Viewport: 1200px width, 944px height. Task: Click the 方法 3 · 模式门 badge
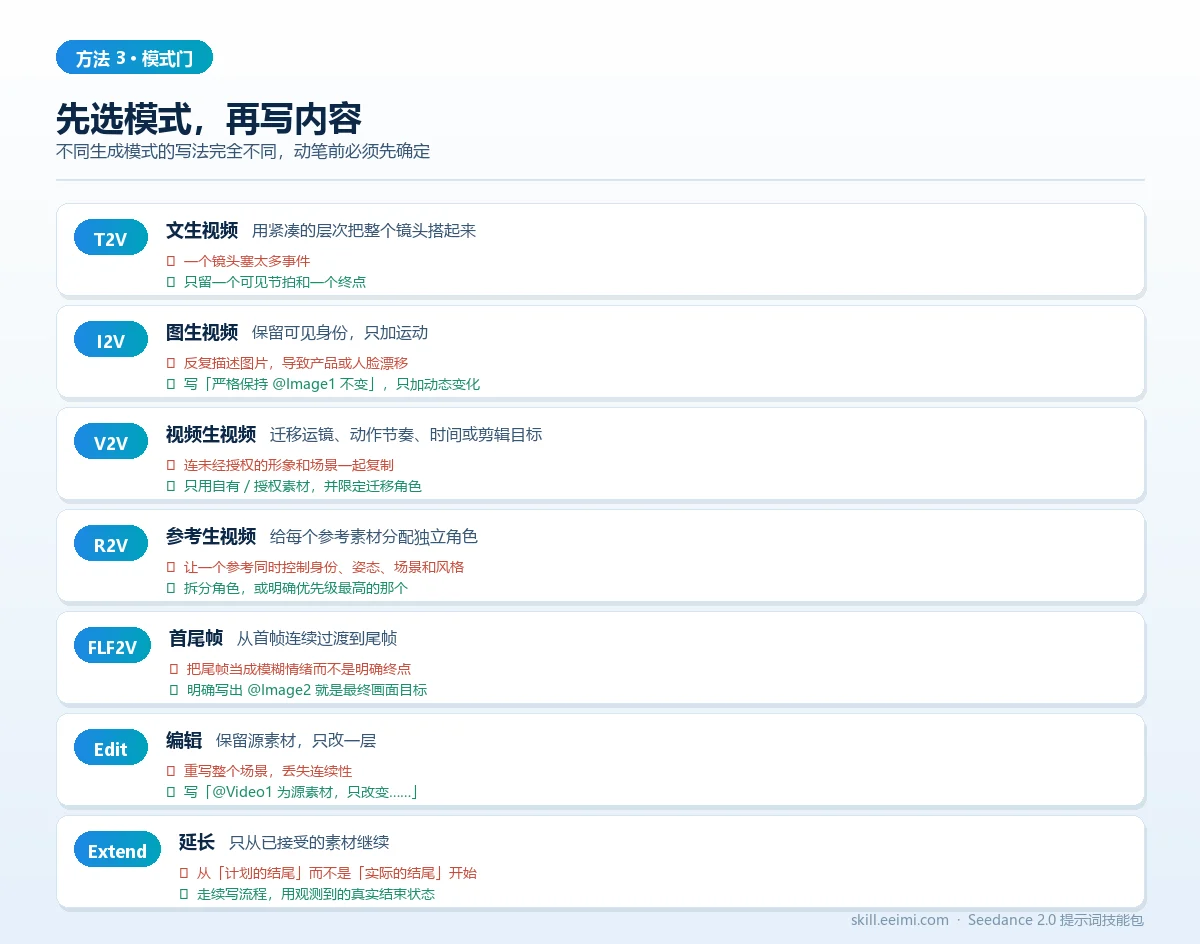(x=134, y=58)
